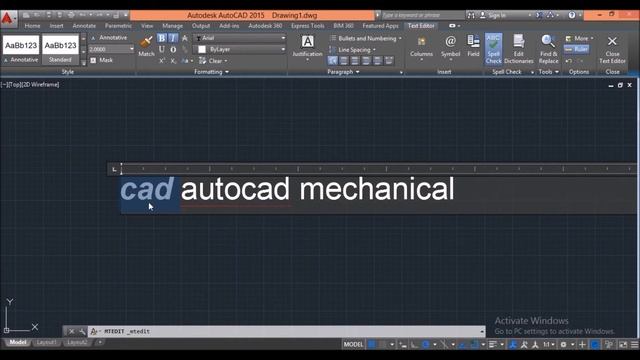
Task: Select the fifth paragraph alignment button
Action: [x=378, y=61]
